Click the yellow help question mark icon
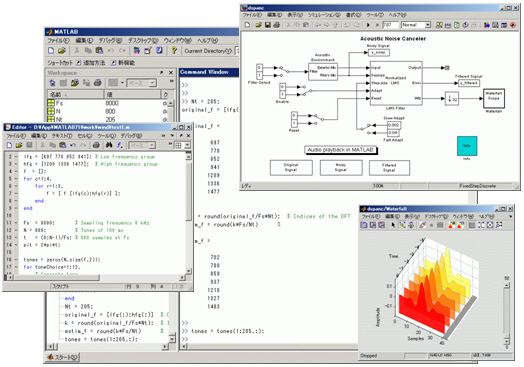The height and width of the screenshot is (367, 524). [x=174, y=51]
